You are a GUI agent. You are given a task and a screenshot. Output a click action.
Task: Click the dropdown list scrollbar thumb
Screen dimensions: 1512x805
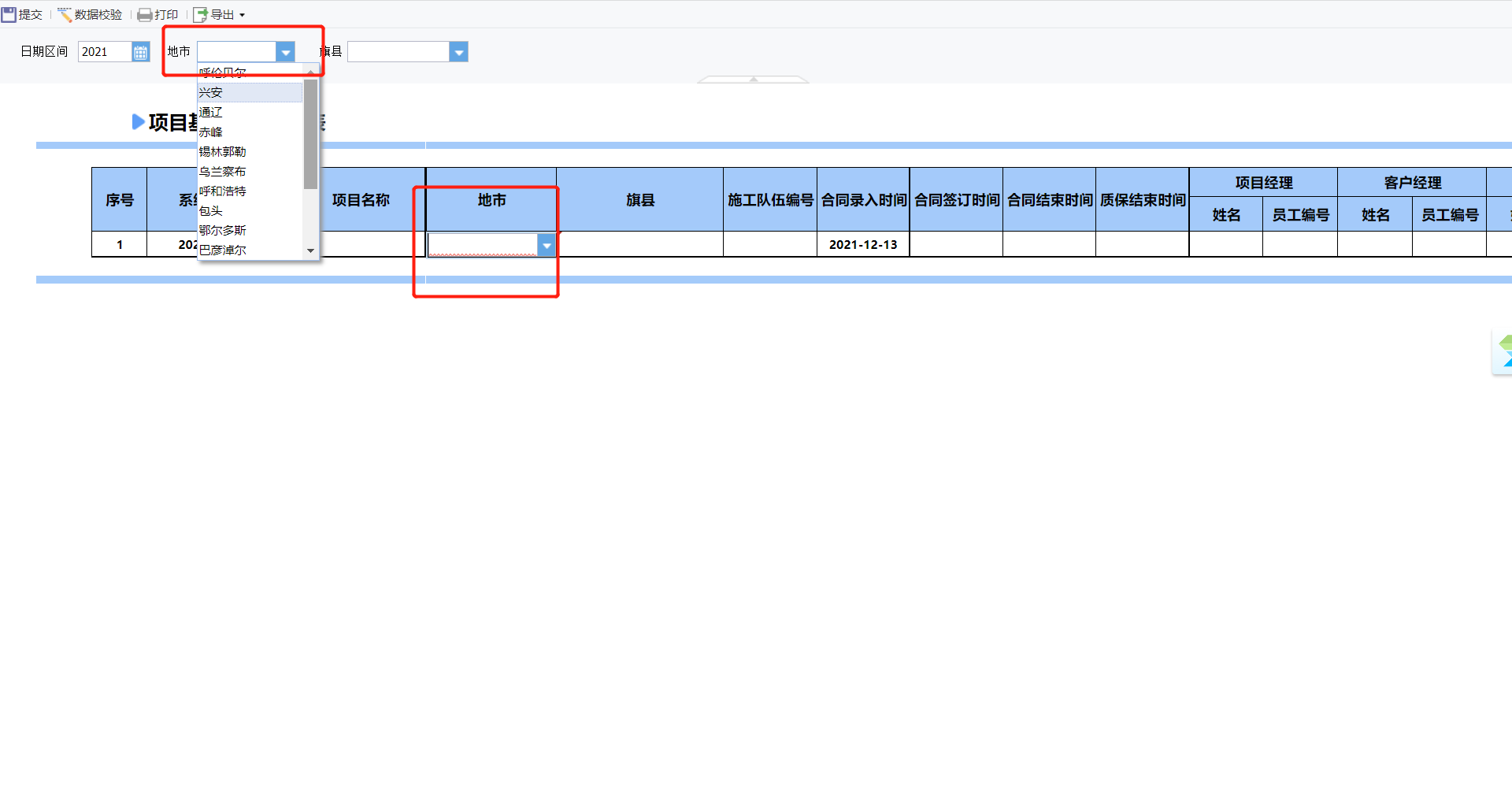310,134
